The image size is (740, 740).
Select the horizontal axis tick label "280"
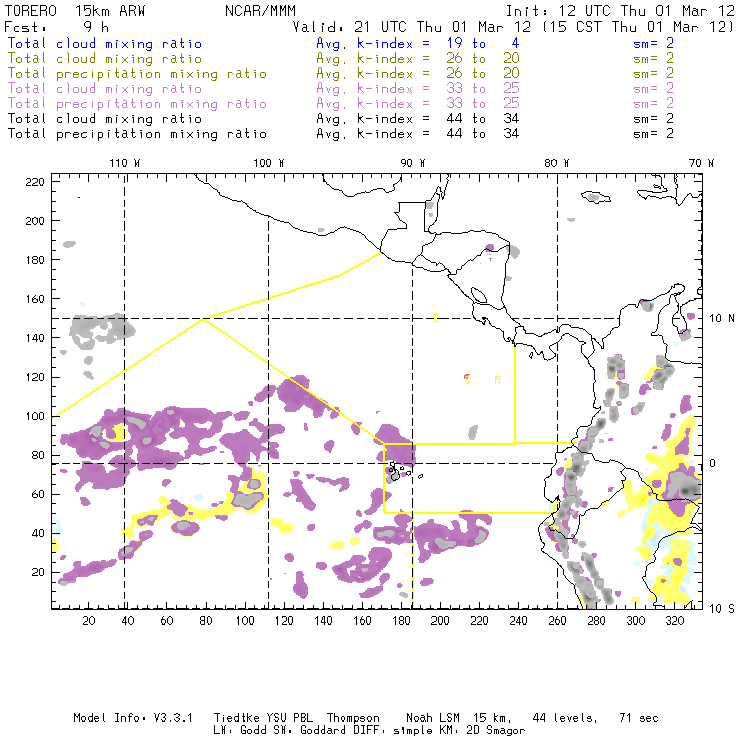click(x=597, y=621)
